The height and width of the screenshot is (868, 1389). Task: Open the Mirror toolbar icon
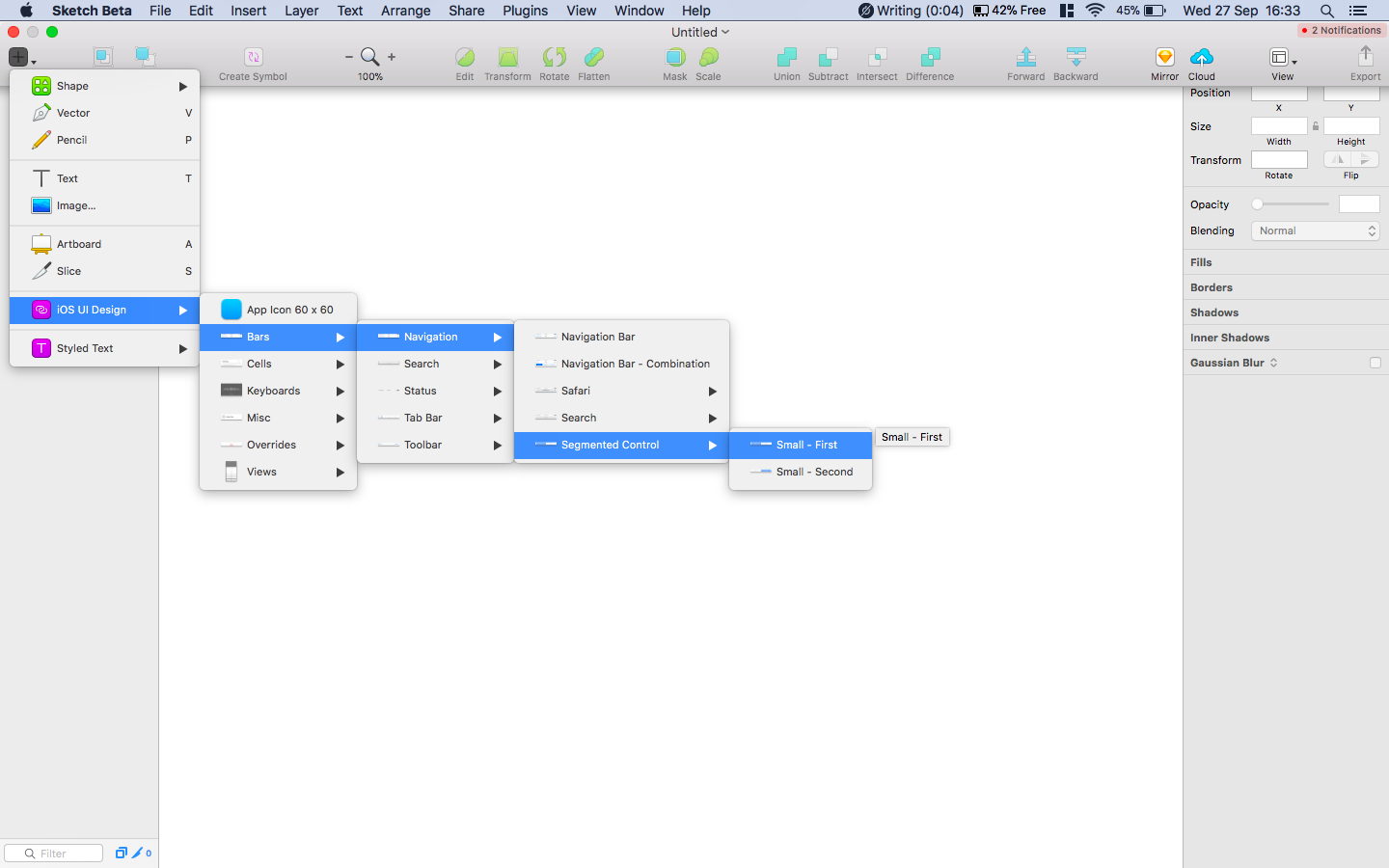[1164, 57]
